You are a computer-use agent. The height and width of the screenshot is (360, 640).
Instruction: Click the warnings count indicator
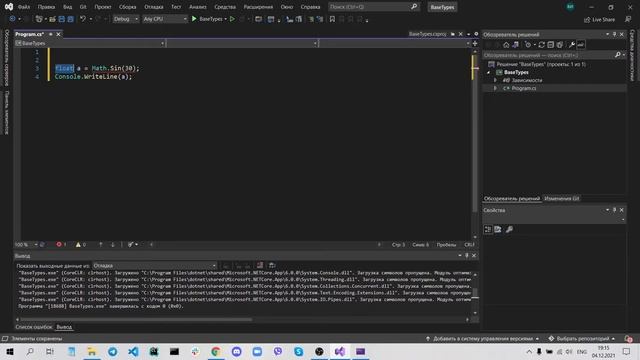coord(80,244)
